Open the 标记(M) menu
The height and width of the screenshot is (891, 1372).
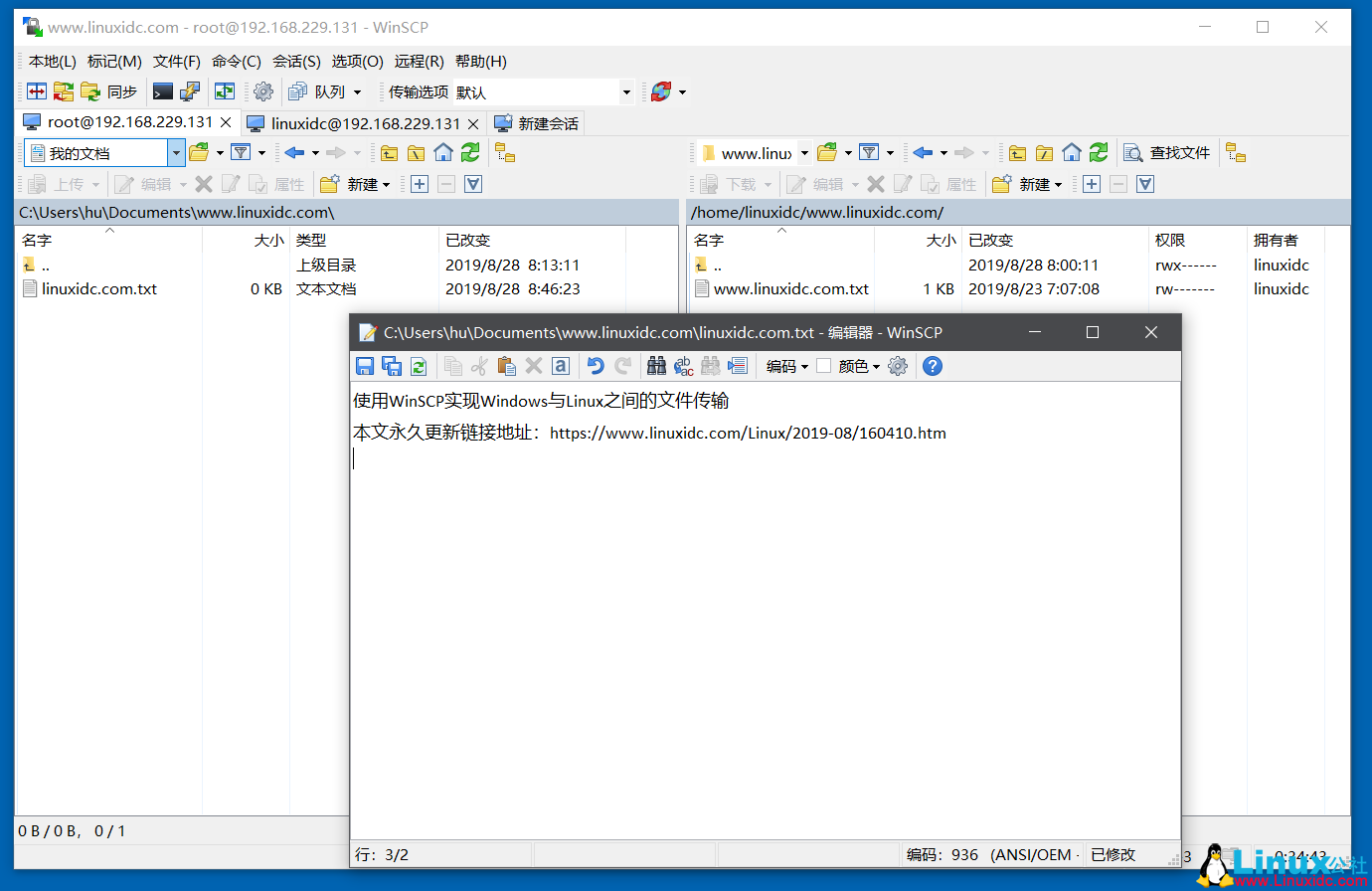pyautogui.click(x=114, y=61)
